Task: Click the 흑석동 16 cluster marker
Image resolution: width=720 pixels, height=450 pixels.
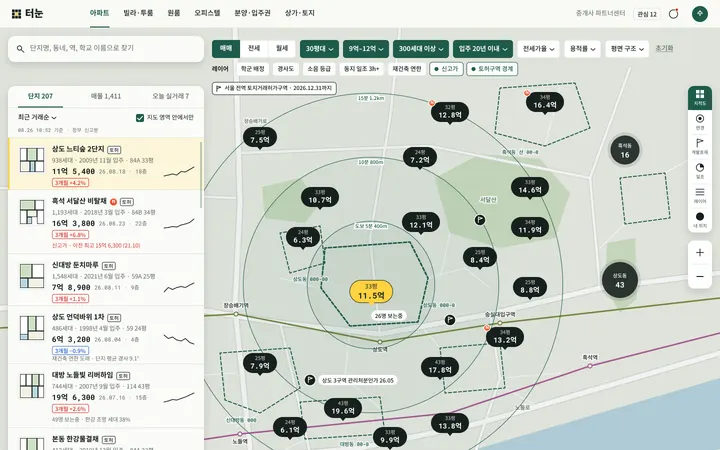Action: coord(624,150)
